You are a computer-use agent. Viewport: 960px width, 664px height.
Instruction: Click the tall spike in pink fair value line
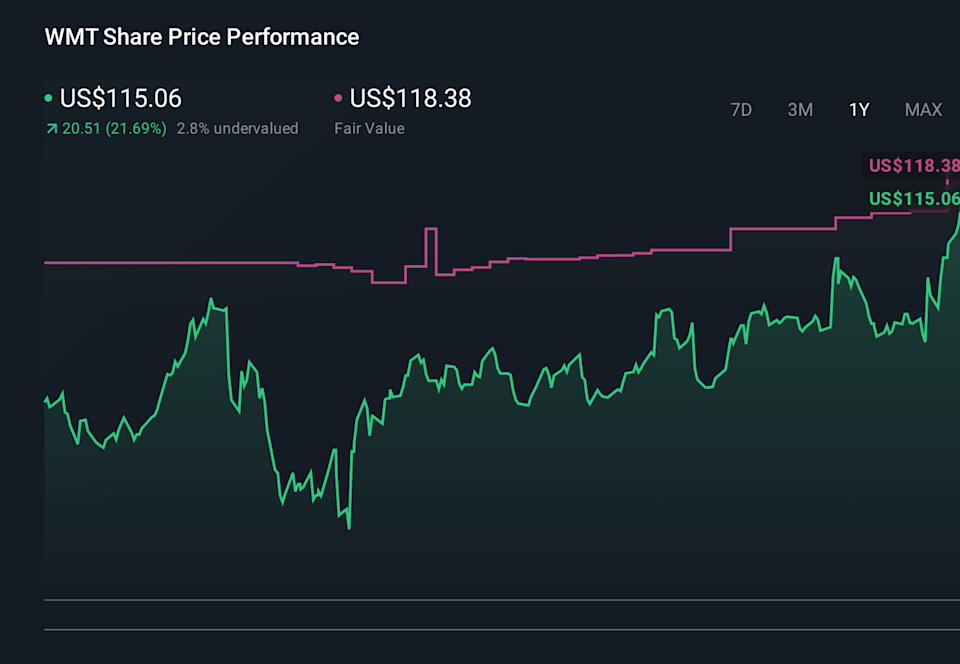431,231
